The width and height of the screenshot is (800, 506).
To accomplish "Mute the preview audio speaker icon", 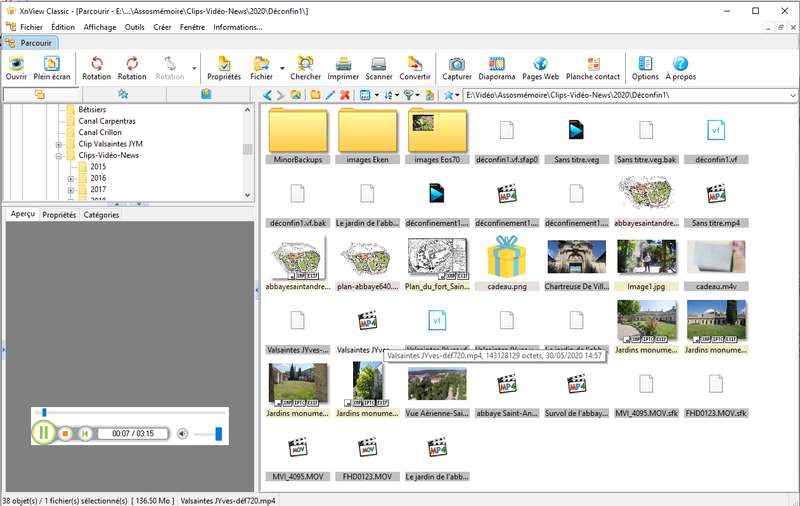I will pos(182,434).
